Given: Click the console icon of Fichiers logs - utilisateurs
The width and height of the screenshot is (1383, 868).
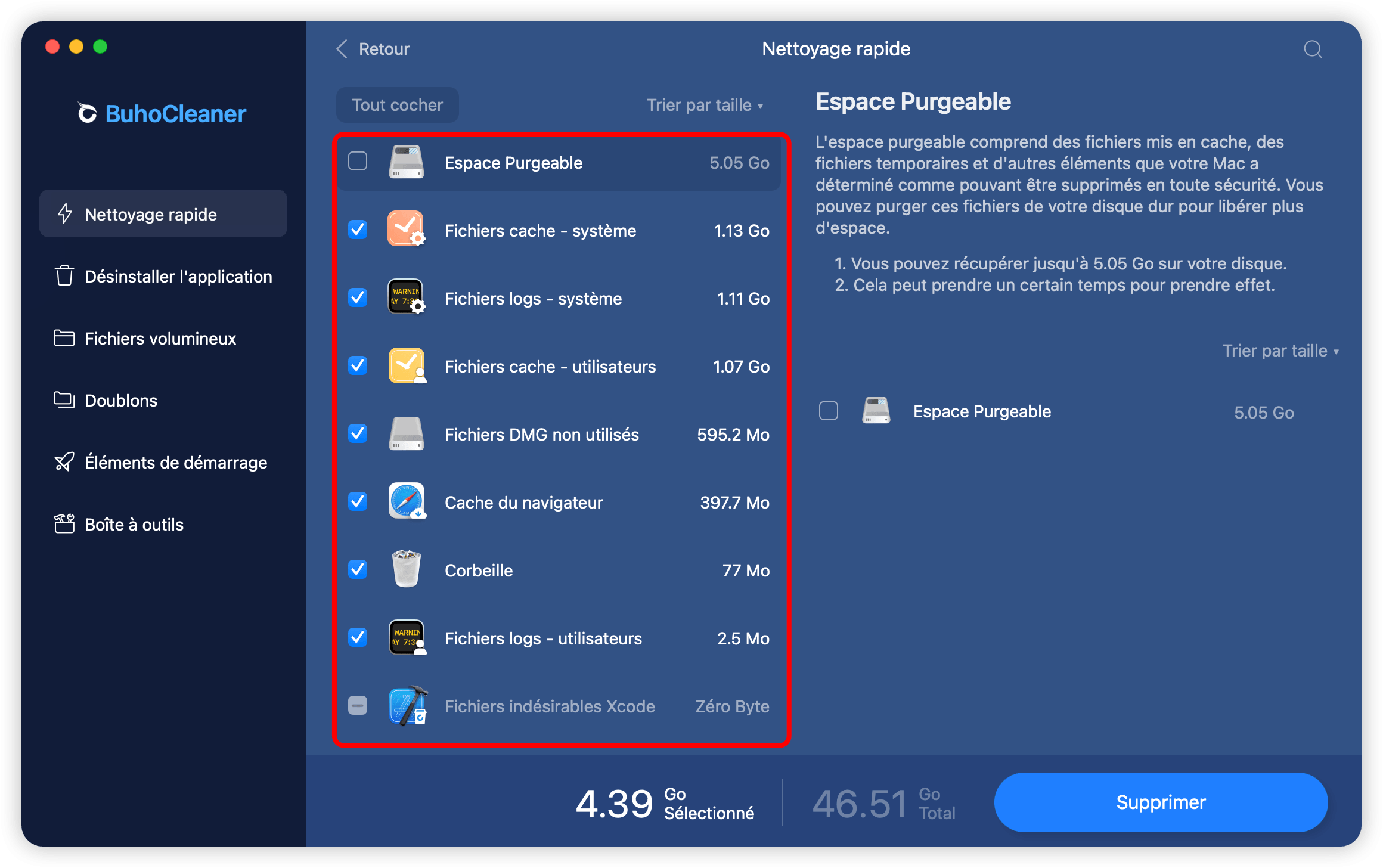Looking at the screenshot, I should click(x=407, y=637).
